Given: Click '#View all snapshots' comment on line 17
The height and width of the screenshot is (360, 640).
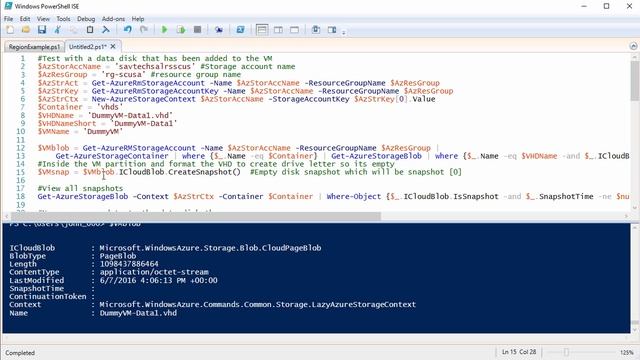Looking at the screenshot, I should pos(80,188).
